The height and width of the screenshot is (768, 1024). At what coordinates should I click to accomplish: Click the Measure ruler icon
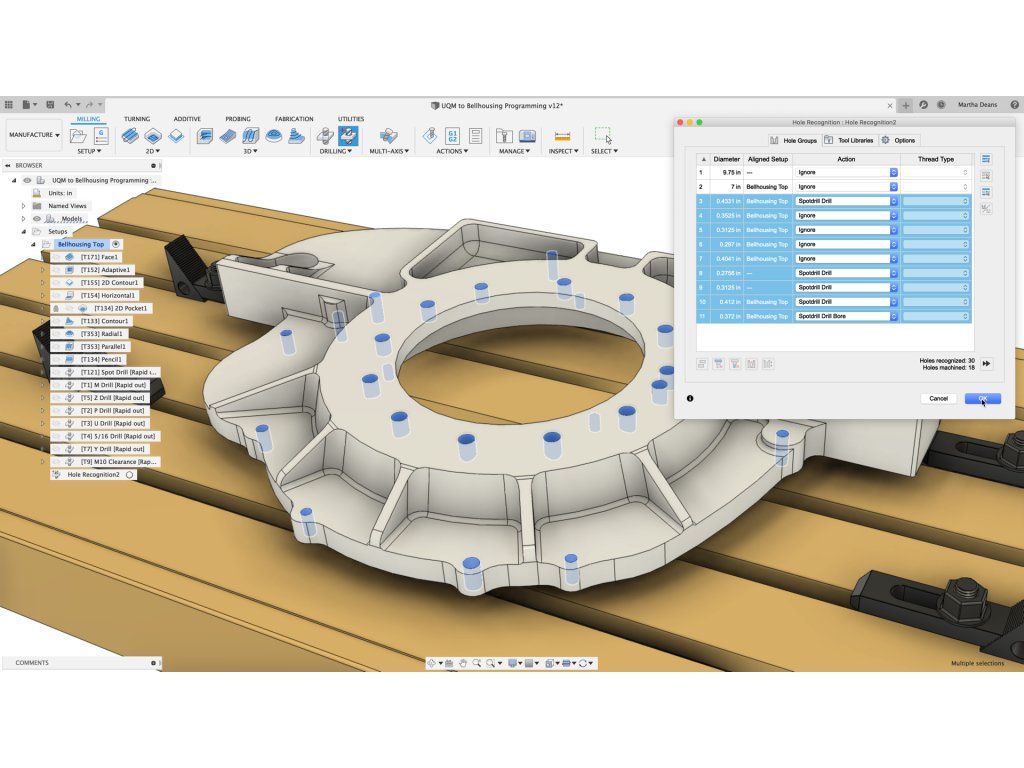click(x=562, y=136)
